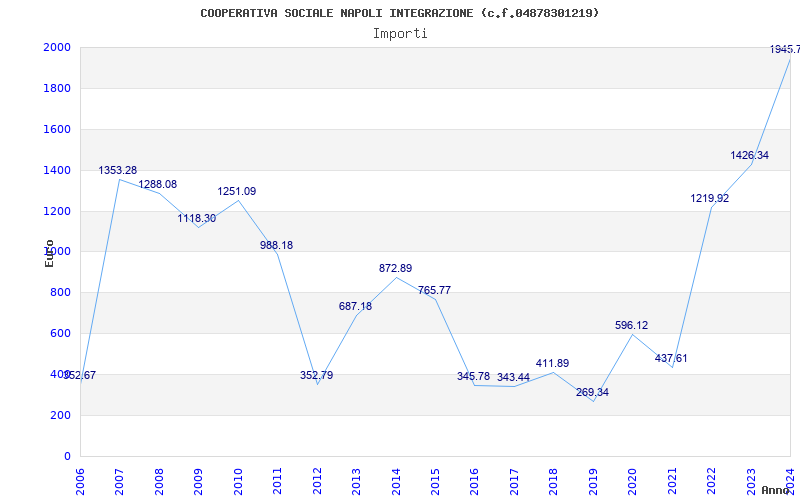Click the 2016 x-axis year label

point(474,481)
